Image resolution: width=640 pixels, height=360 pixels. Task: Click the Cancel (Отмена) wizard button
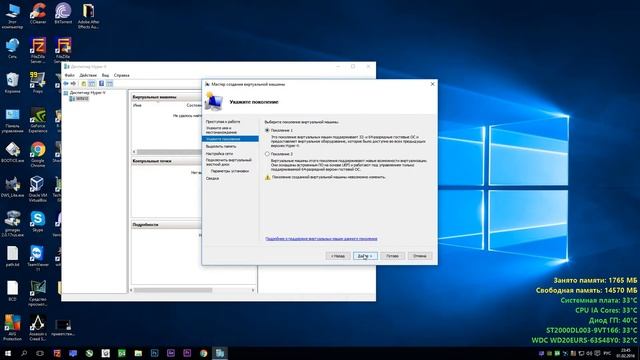coord(420,256)
